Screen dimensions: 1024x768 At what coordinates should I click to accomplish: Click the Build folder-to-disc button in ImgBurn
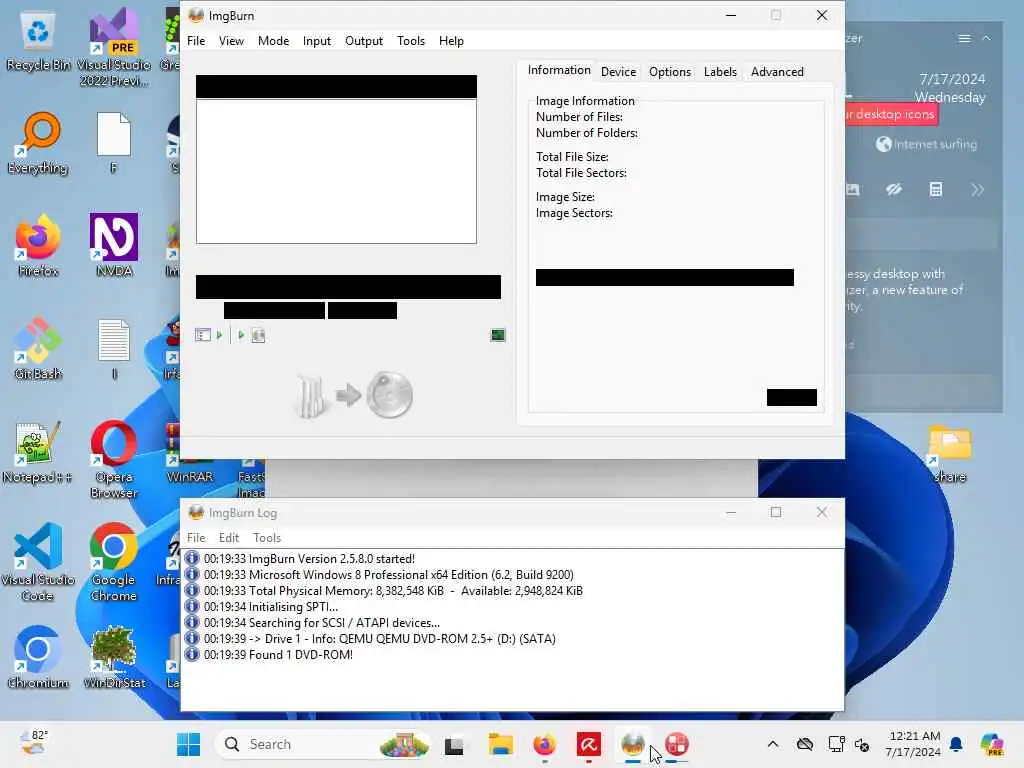click(355, 394)
